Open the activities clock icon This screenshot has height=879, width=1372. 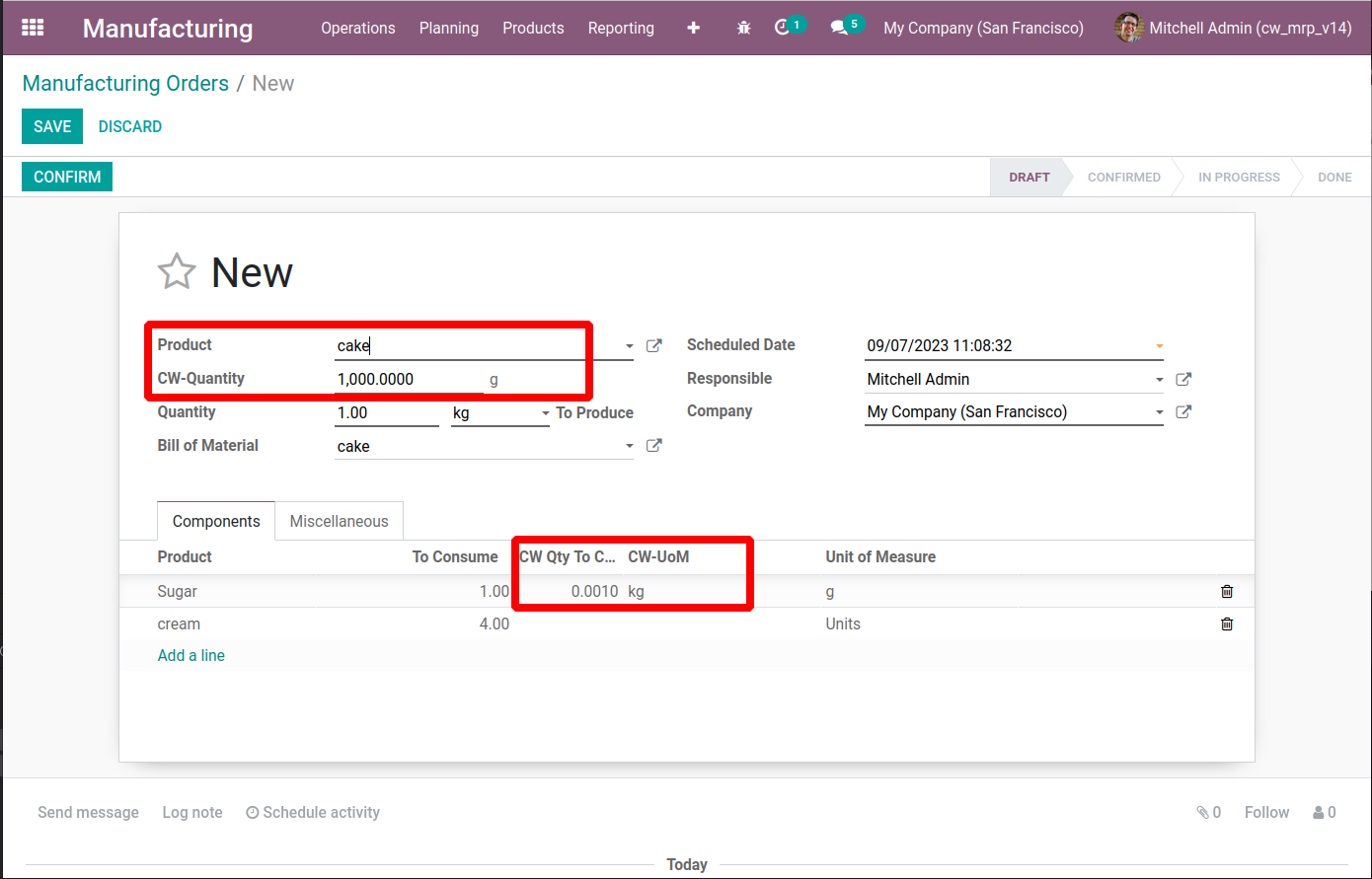click(784, 28)
